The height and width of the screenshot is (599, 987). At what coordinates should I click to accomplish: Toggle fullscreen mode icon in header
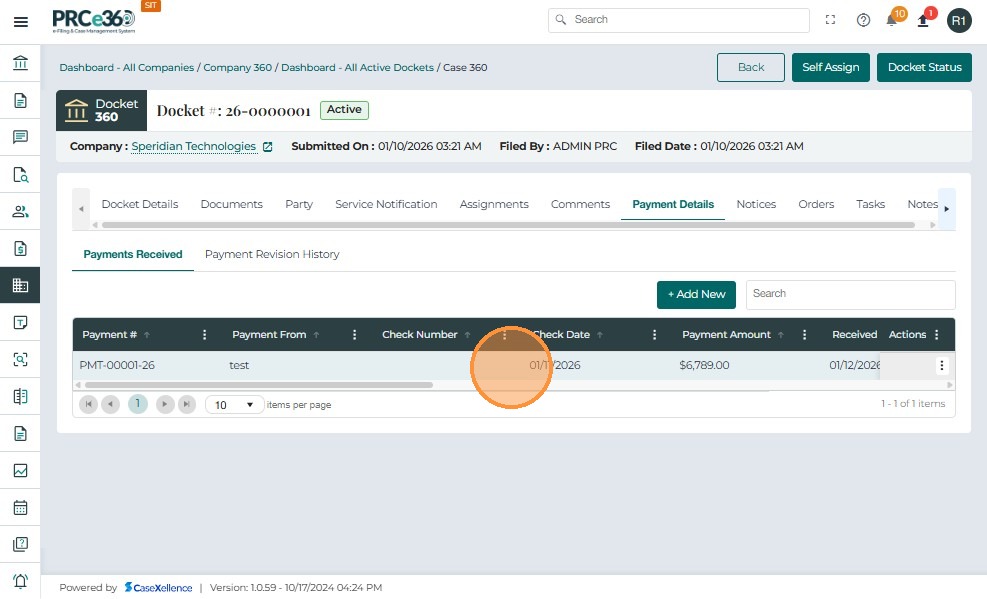coord(830,20)
